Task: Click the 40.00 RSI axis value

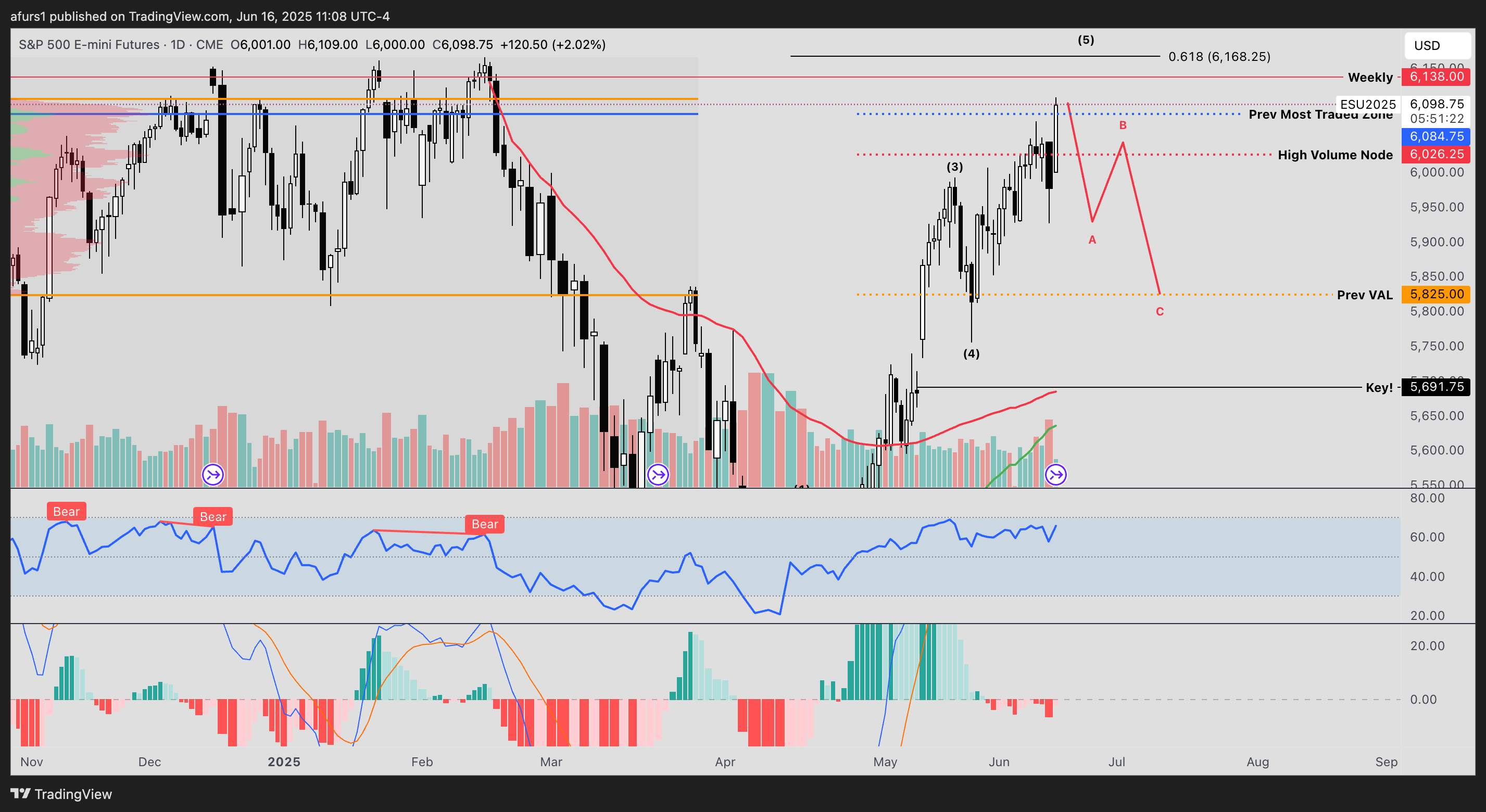Action: pos(1427,577)
